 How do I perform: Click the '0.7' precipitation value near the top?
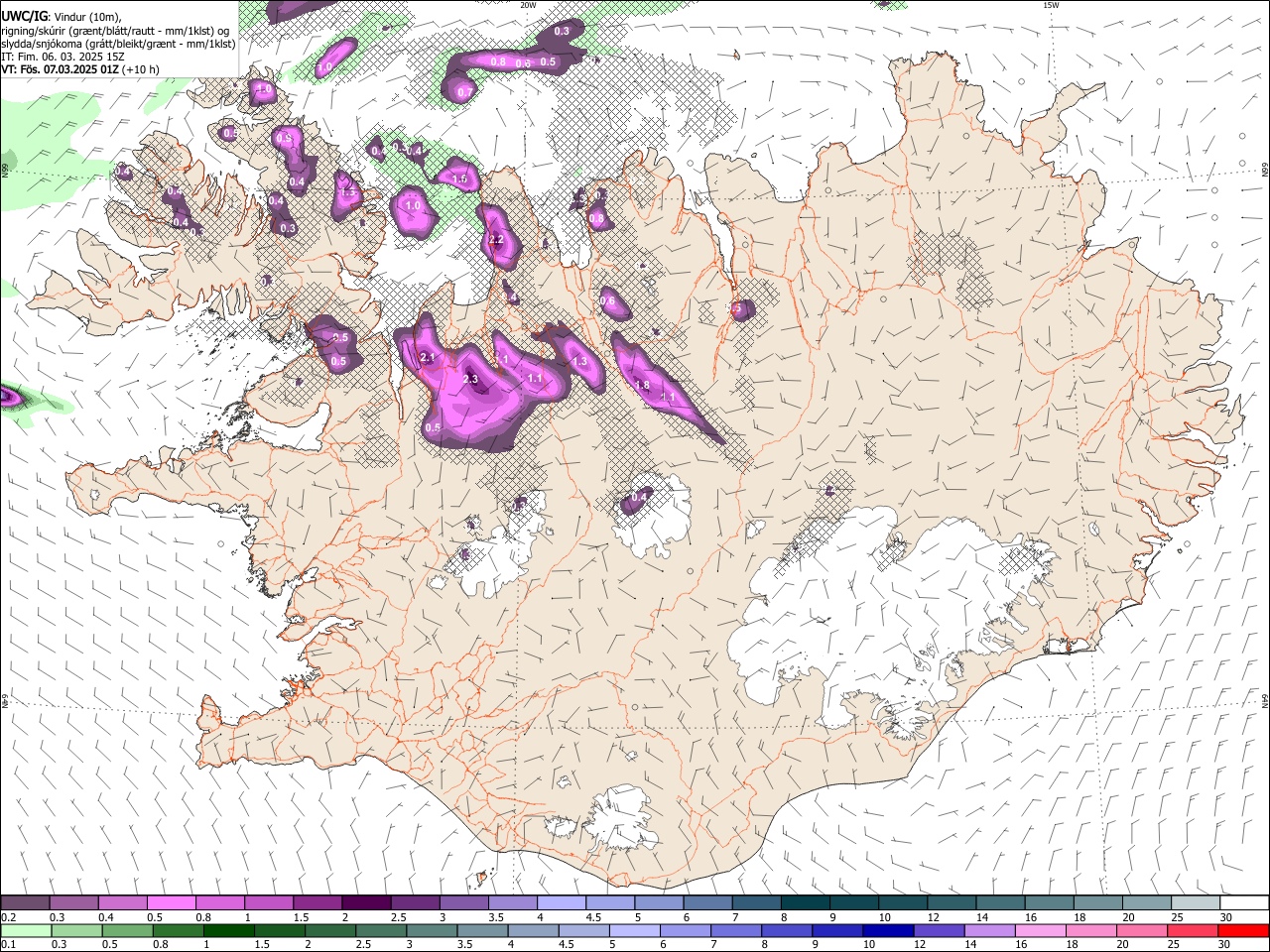(464, 92)
